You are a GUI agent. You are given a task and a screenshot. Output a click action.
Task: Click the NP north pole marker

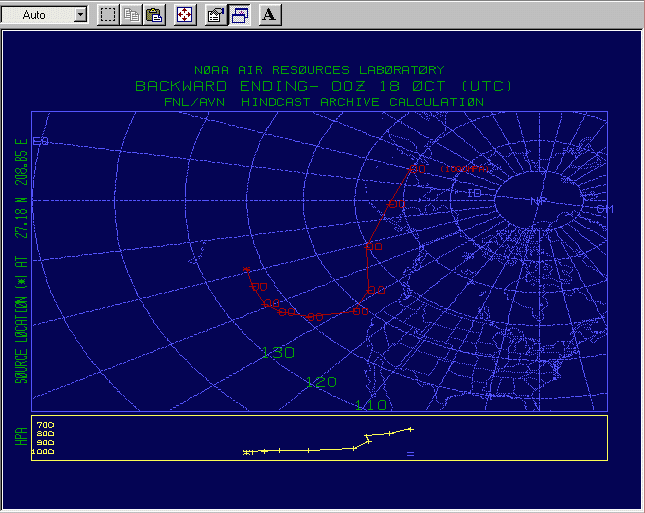click(x=539, y=200)
